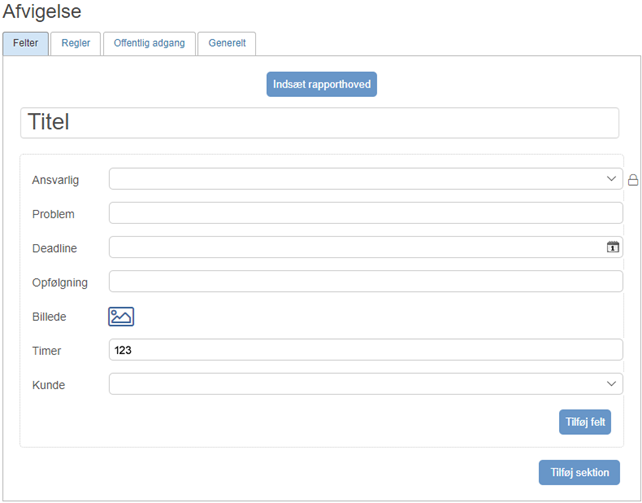Click the Timer field showing 123

point(366,350)
